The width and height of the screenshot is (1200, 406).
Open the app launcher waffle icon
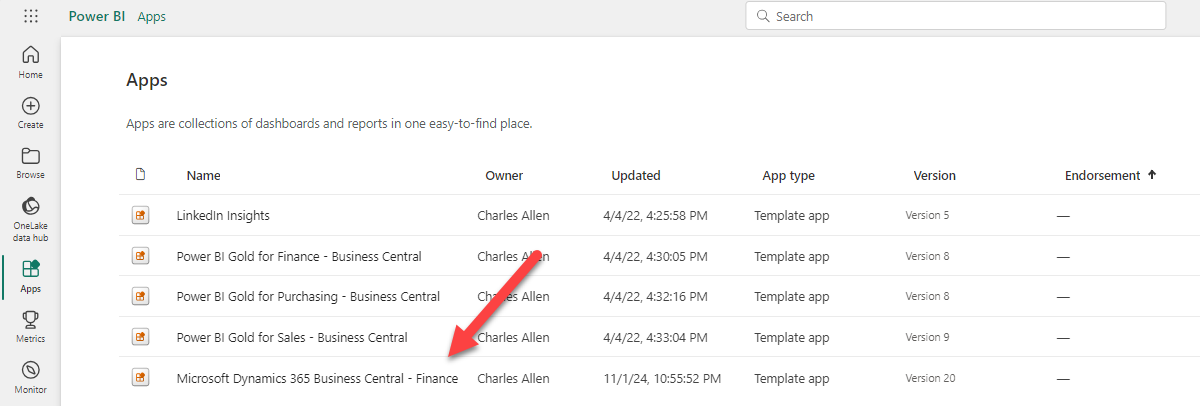31,17
